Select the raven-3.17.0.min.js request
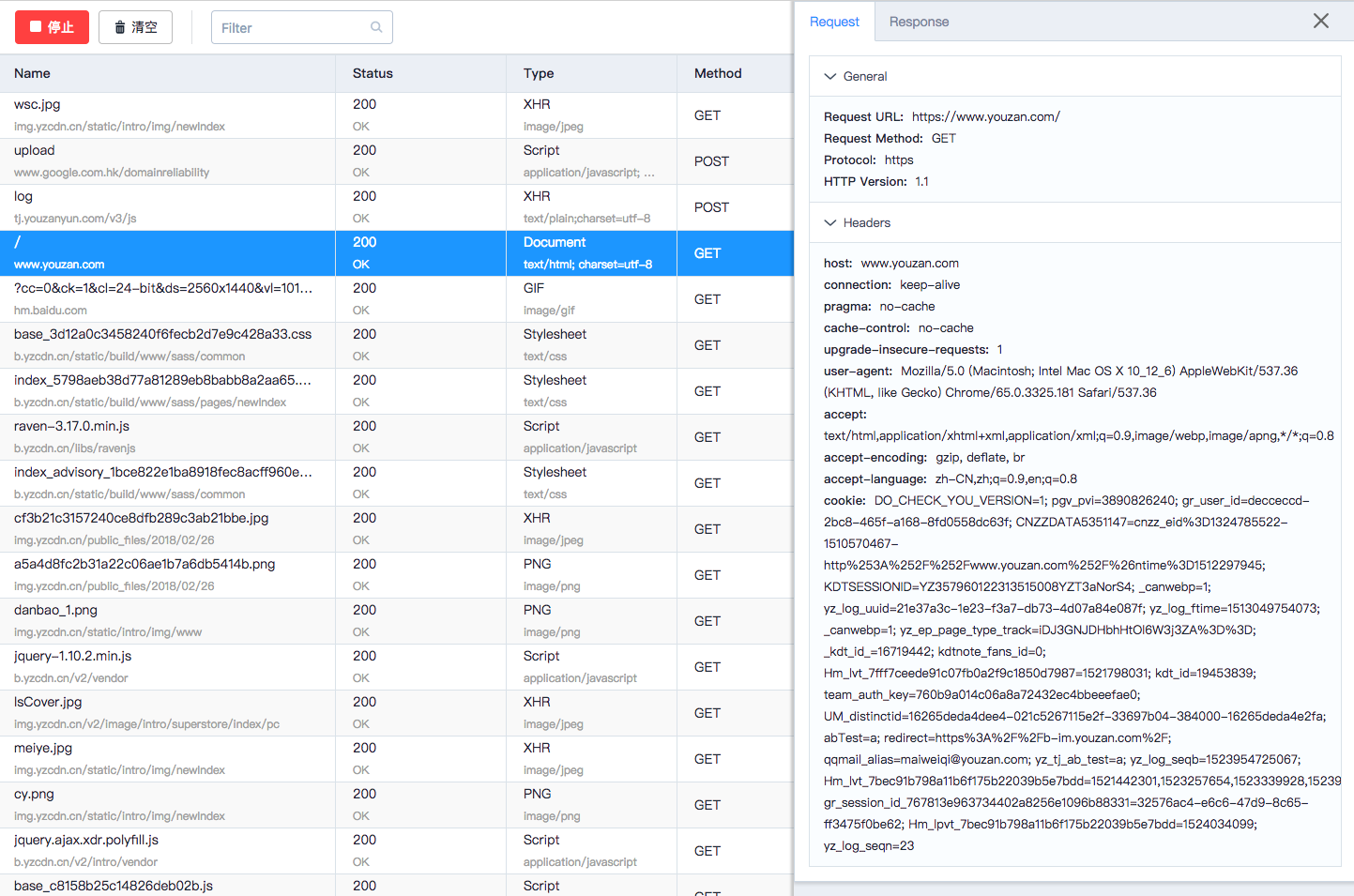The image size is (1354, 896). tap(396, 437)
